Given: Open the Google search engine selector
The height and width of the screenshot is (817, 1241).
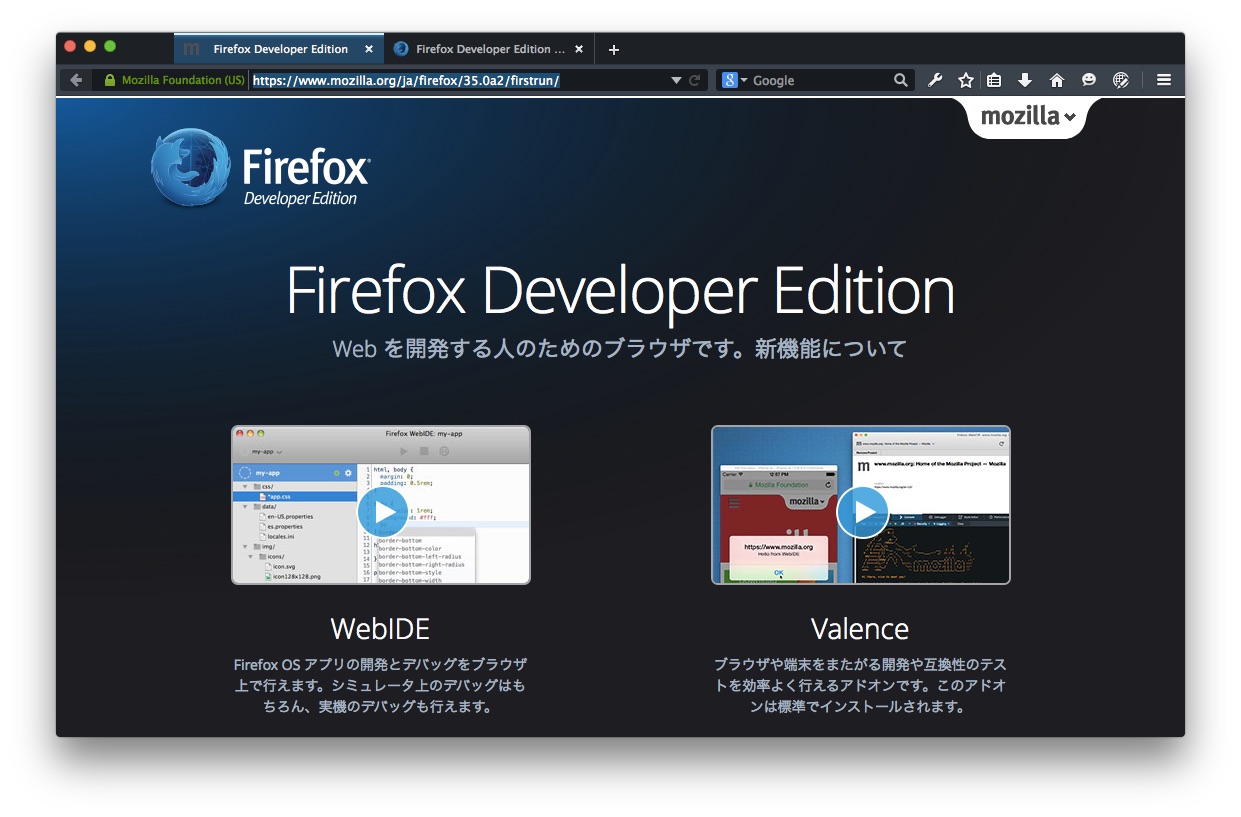Looking at the screenshot, I should click(x=735, y=80).
